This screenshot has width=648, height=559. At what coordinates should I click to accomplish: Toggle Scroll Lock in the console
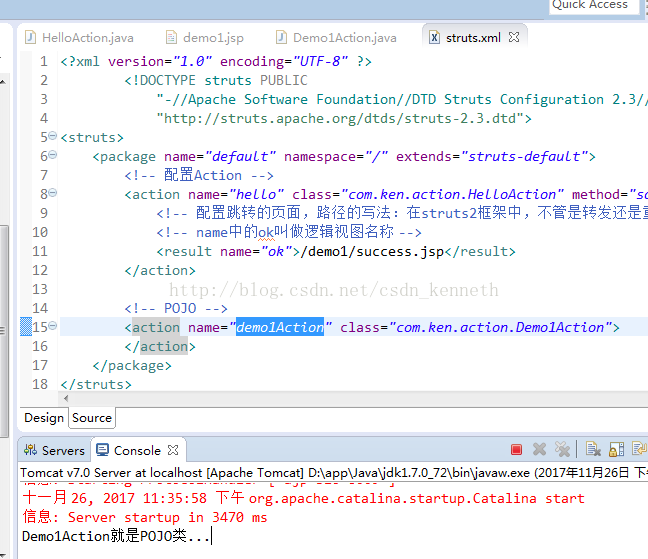(616, 449)
